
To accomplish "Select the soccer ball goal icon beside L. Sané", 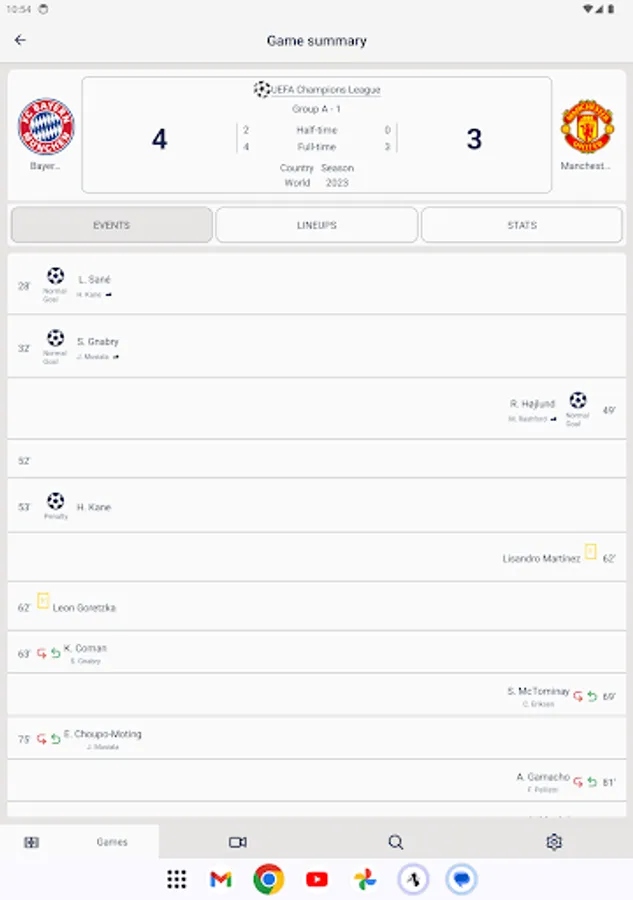I will [54, 277].
